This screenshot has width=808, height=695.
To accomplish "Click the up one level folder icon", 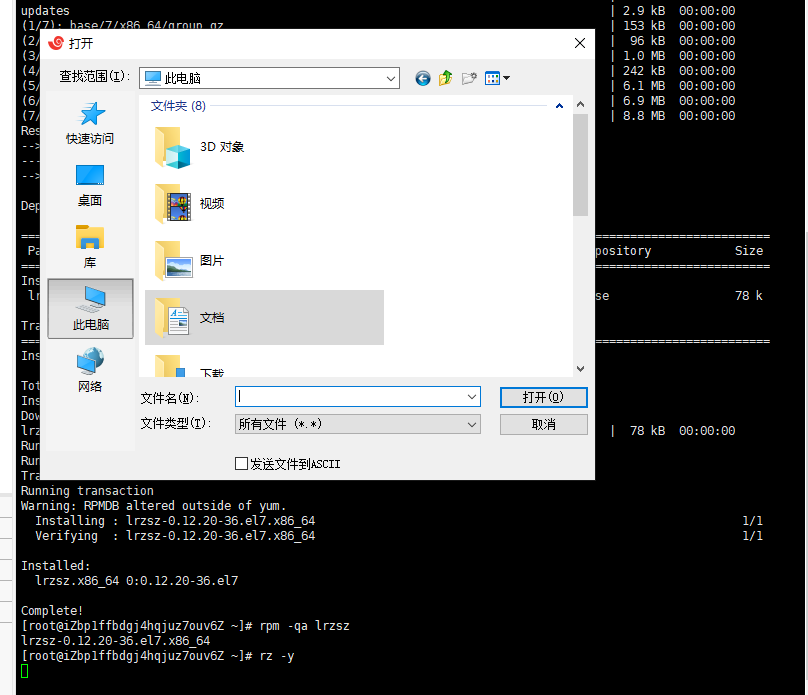I will coord(445,77).
